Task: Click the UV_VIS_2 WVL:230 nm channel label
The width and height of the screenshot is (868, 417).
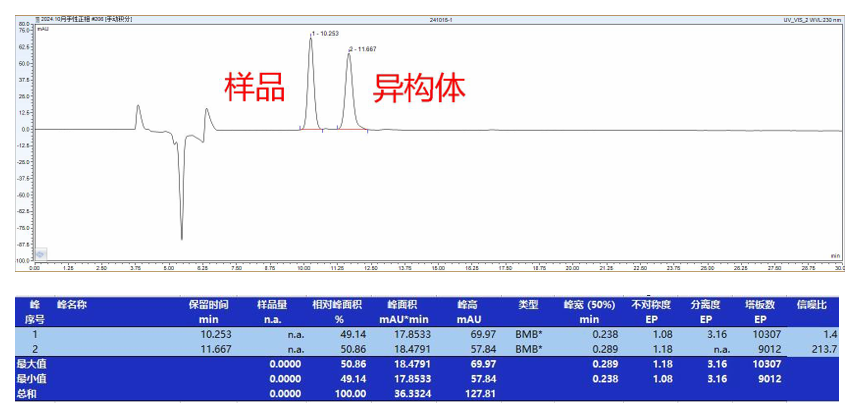Action: pos(816,19)
